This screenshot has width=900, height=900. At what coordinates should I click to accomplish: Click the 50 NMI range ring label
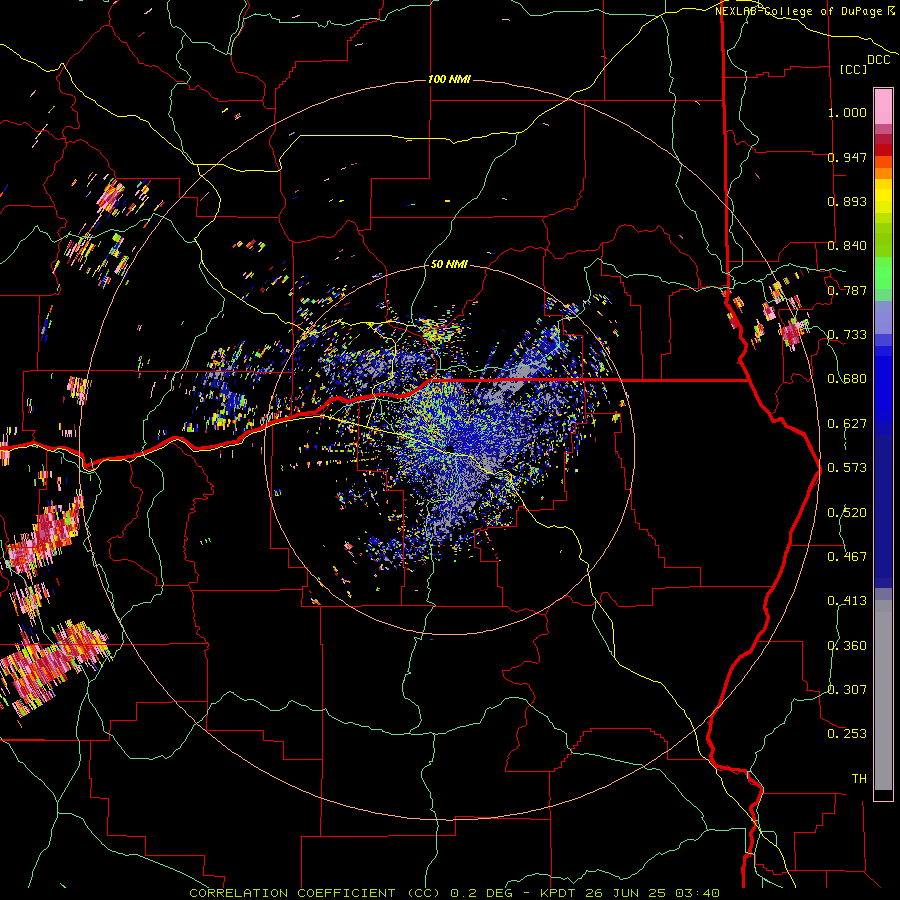[x=449, y=264]
